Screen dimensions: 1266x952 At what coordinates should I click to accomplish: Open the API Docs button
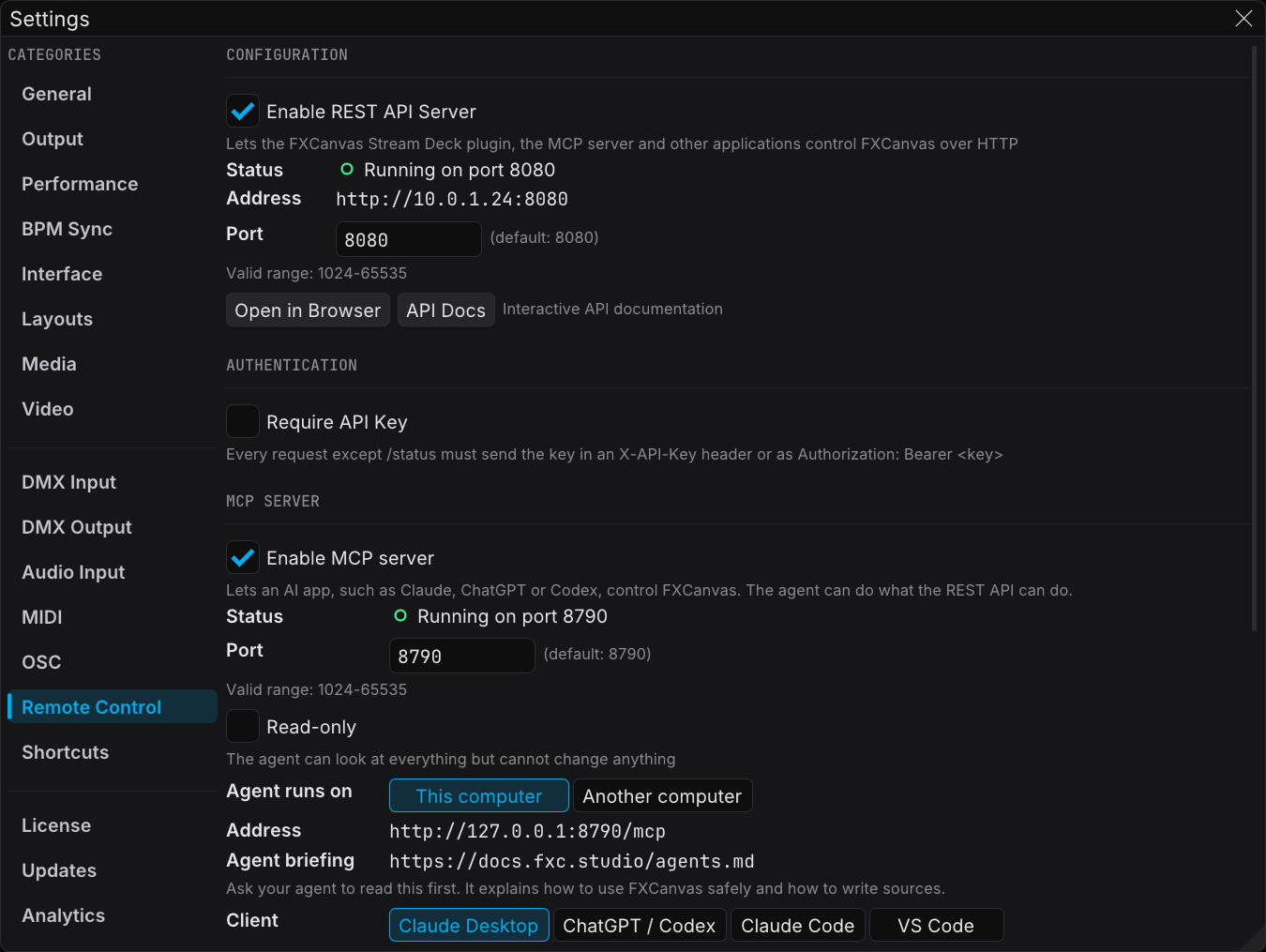click(x=445, y=310)
